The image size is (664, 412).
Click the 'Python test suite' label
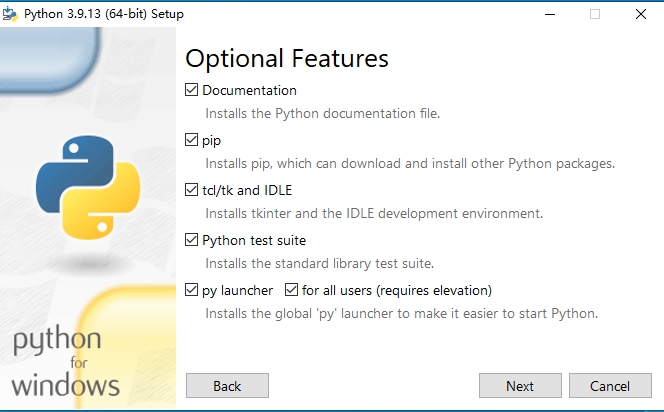coord(254,241)
